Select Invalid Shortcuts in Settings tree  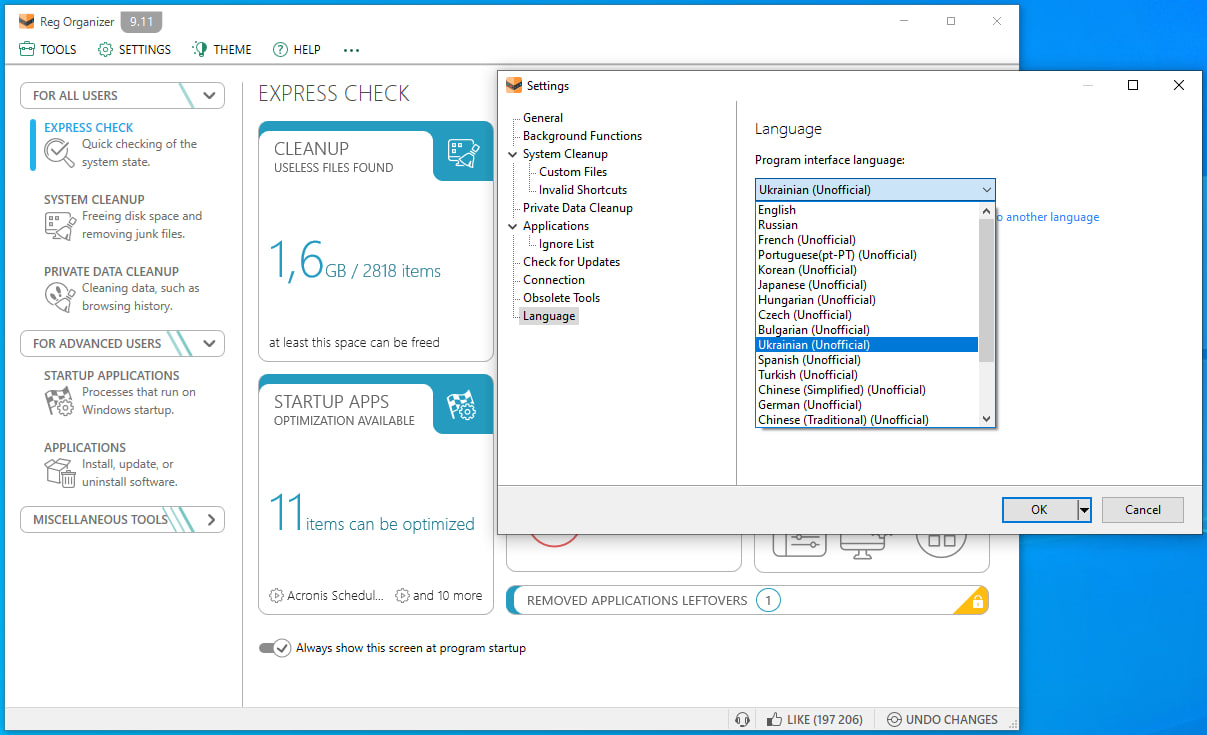click(583, 190)
